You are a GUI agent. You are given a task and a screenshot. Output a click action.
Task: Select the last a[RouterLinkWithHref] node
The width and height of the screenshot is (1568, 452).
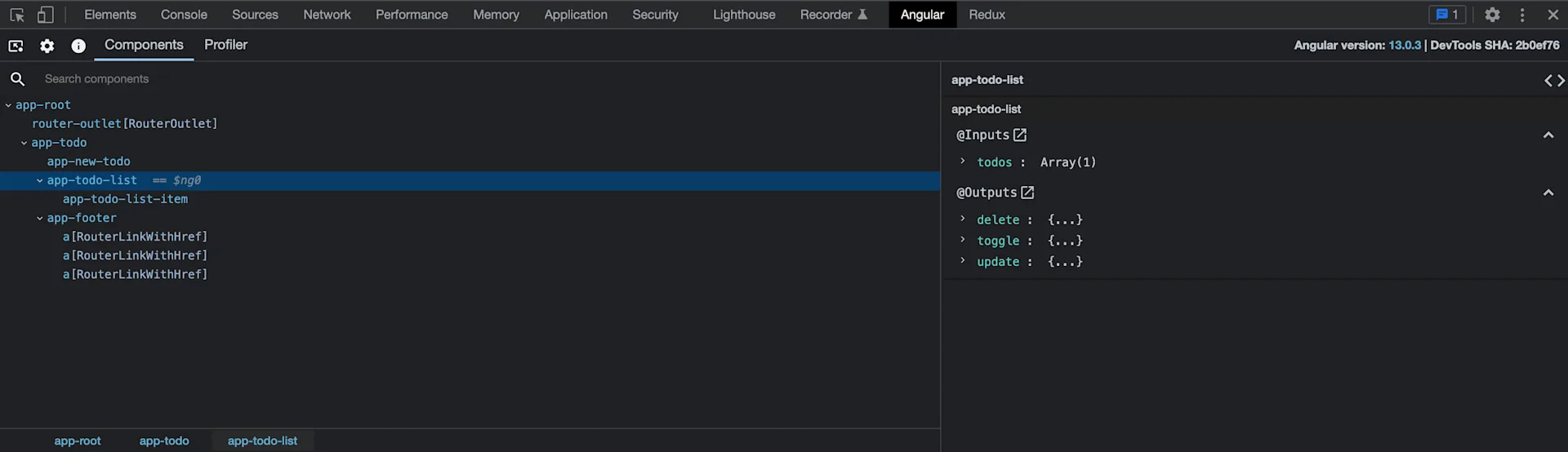coord(135,274)
